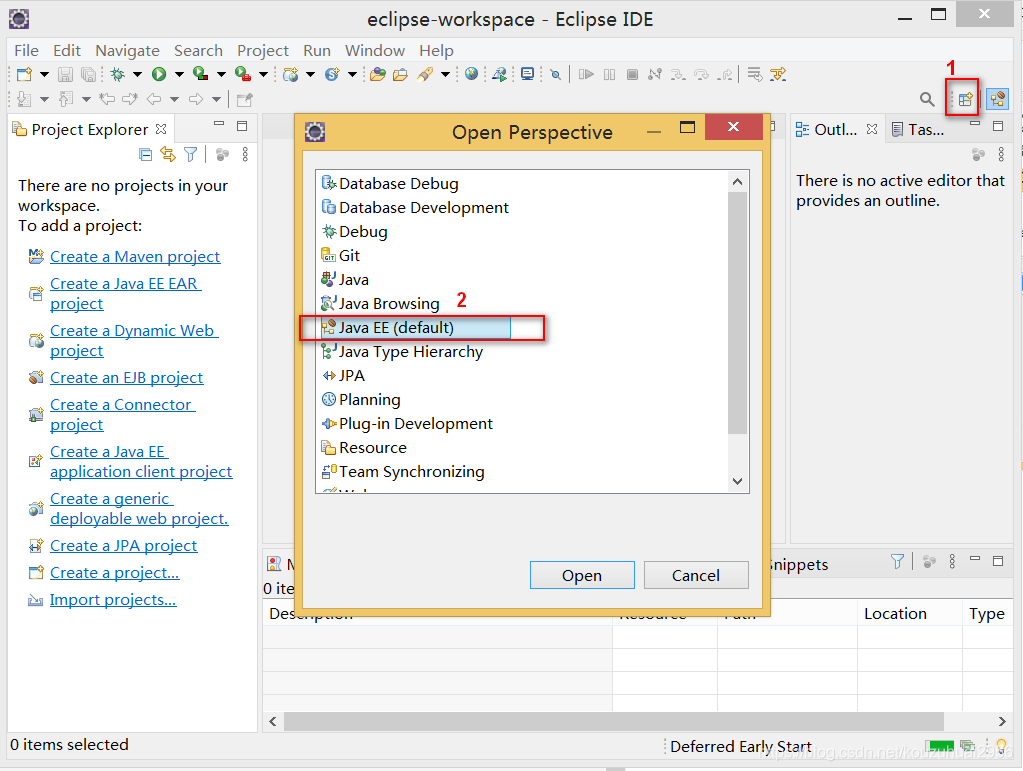Open the External Tools dropdown arrow
Viewport: 1023px width, 771px height.
(264, 74)
